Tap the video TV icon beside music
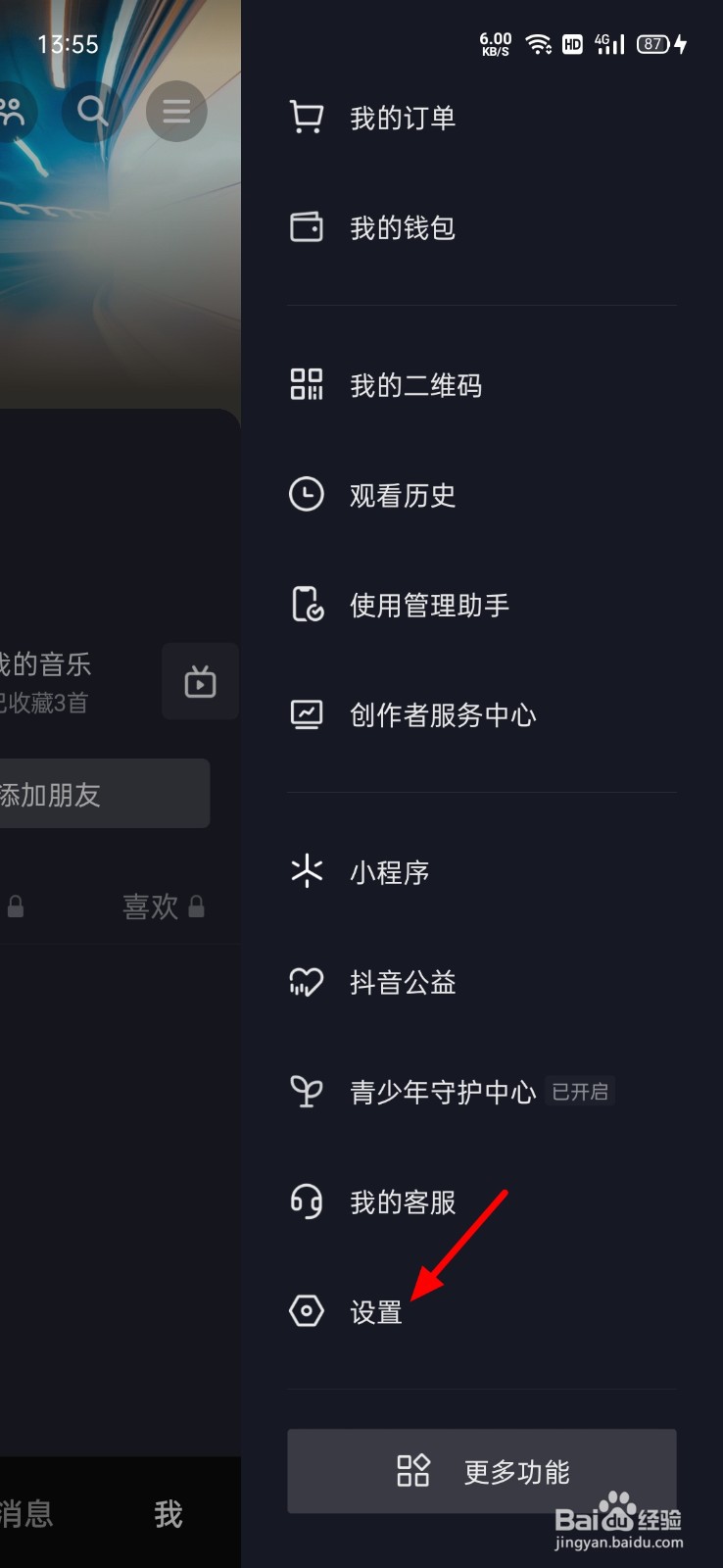723x1568 pixels. [x=200, y=681]
